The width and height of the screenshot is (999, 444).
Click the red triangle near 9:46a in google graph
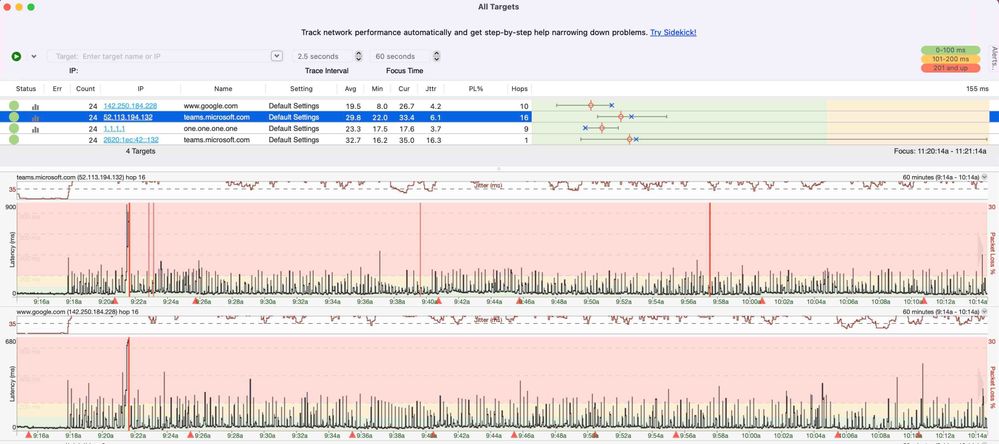(514, 434)
